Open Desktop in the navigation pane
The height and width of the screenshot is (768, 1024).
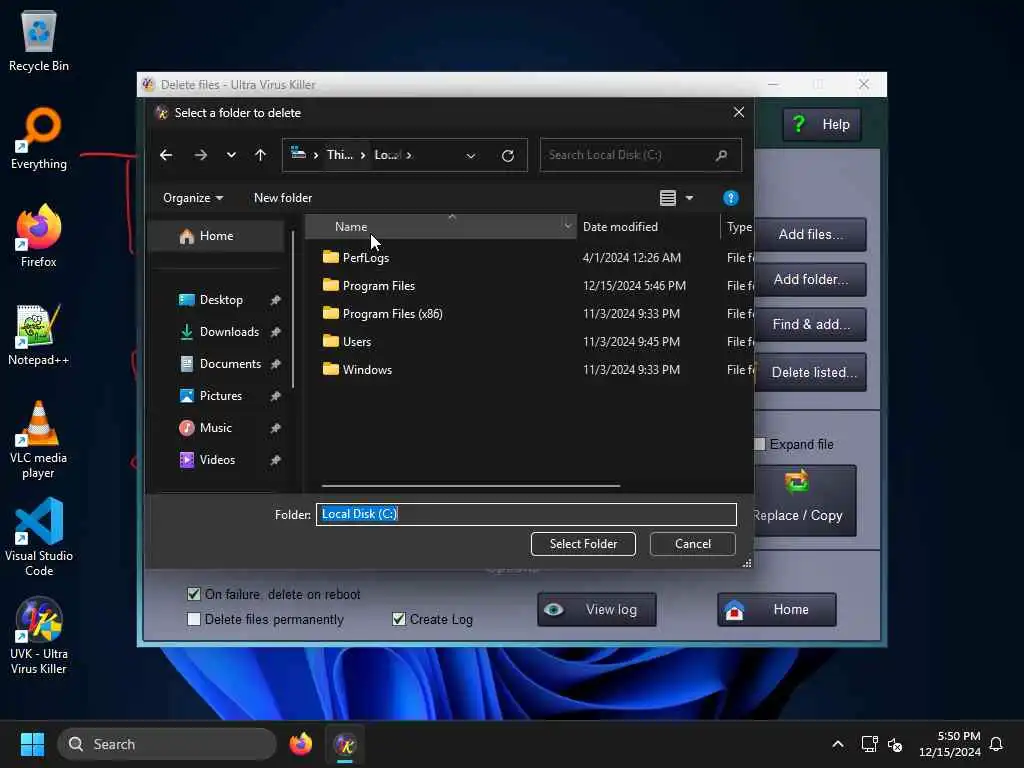point(221,300)
